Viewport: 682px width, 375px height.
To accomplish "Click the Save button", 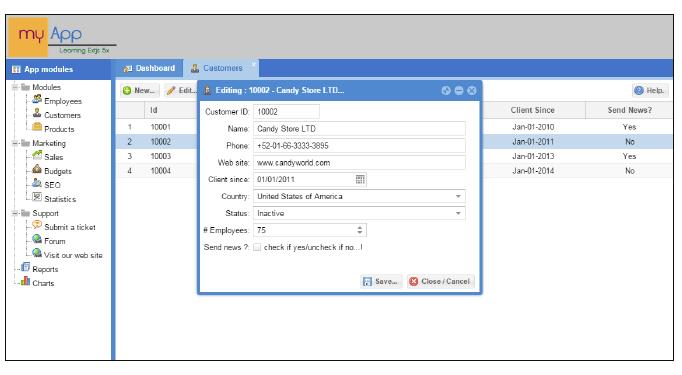I will pos(381,281).
